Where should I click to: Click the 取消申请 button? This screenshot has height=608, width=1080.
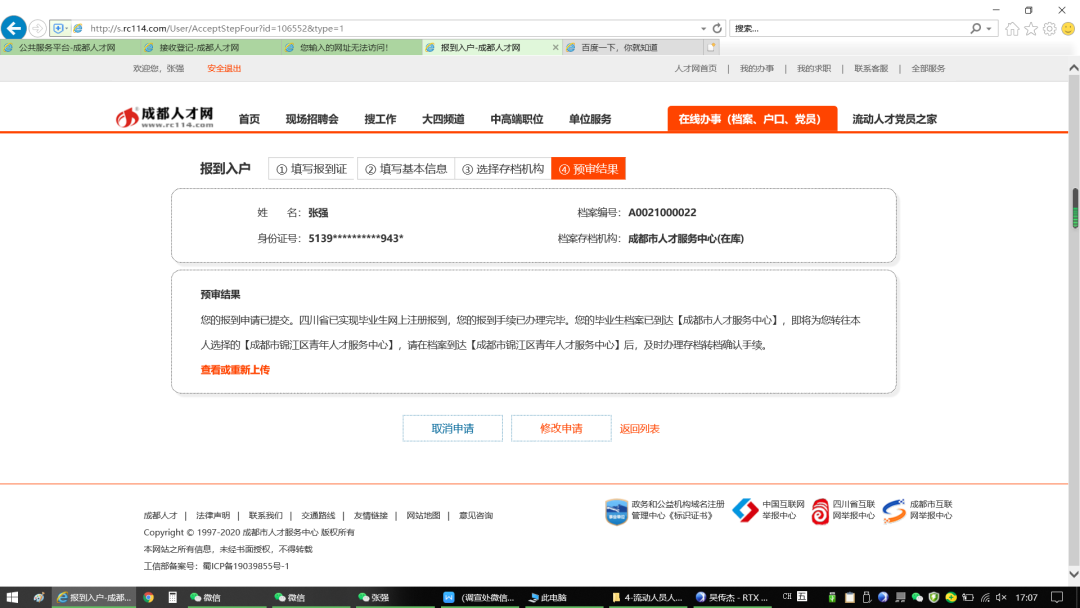[x=453, y=428]
